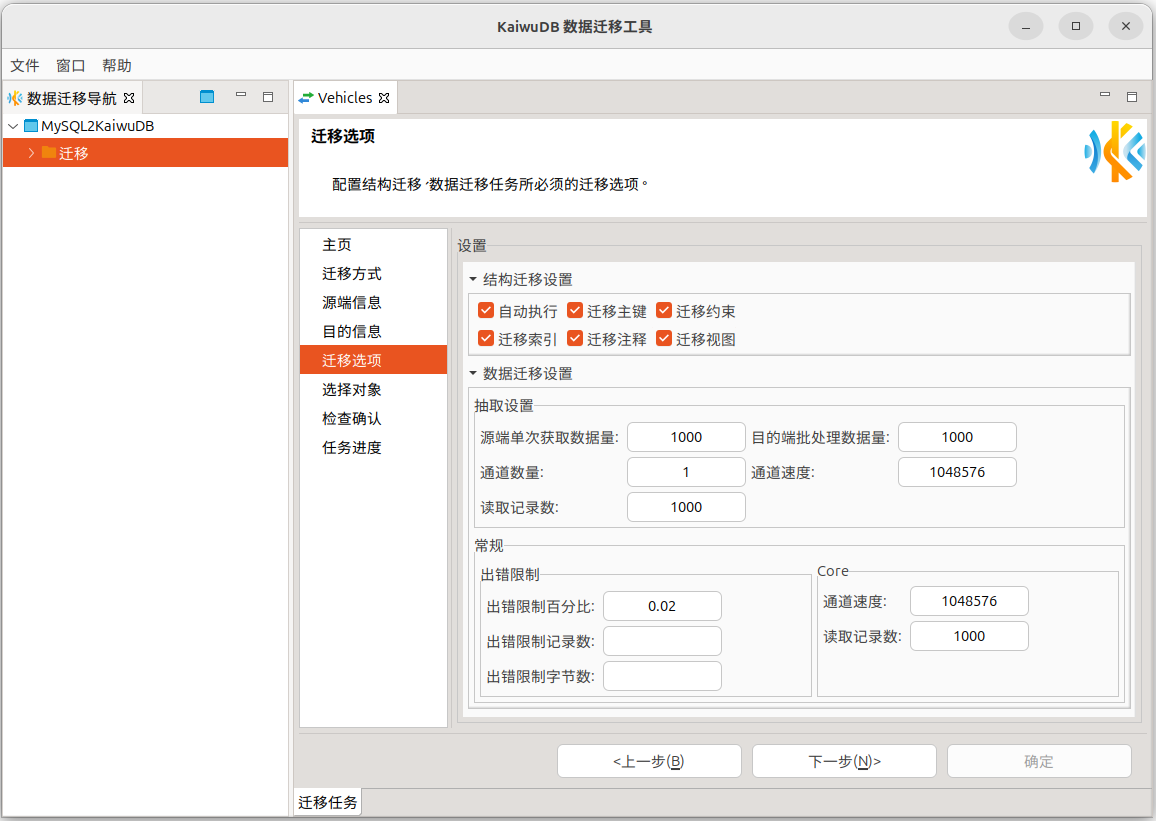Go back with the <上一步(B) button

(649, 761)
